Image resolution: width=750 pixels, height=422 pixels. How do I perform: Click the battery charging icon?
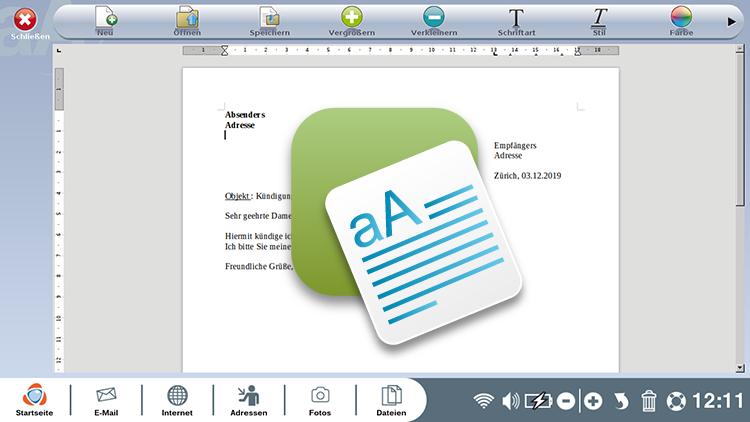(539, 400)
